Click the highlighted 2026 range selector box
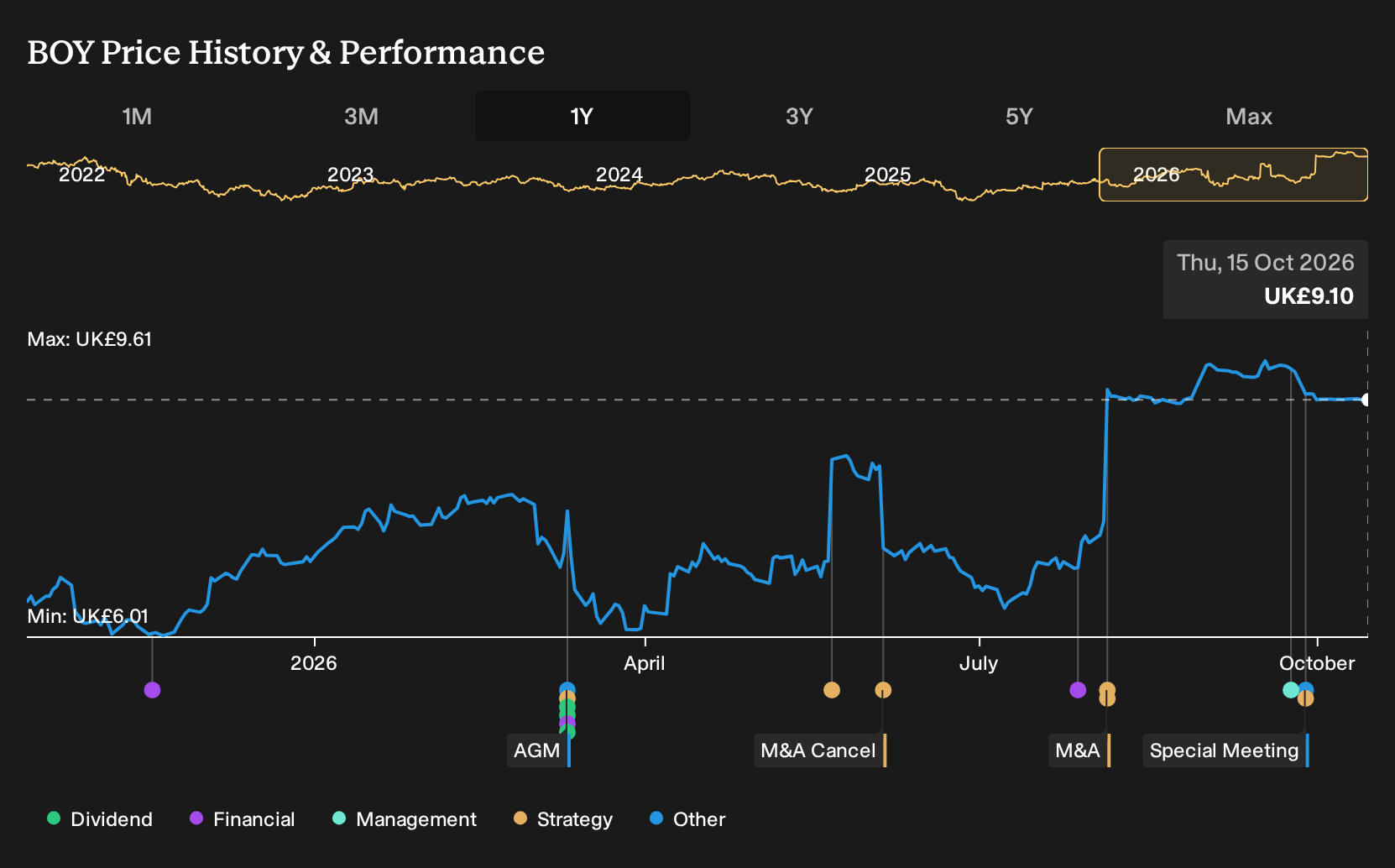This screenshot has width=1395, height=868. (x=1234, y=175)
